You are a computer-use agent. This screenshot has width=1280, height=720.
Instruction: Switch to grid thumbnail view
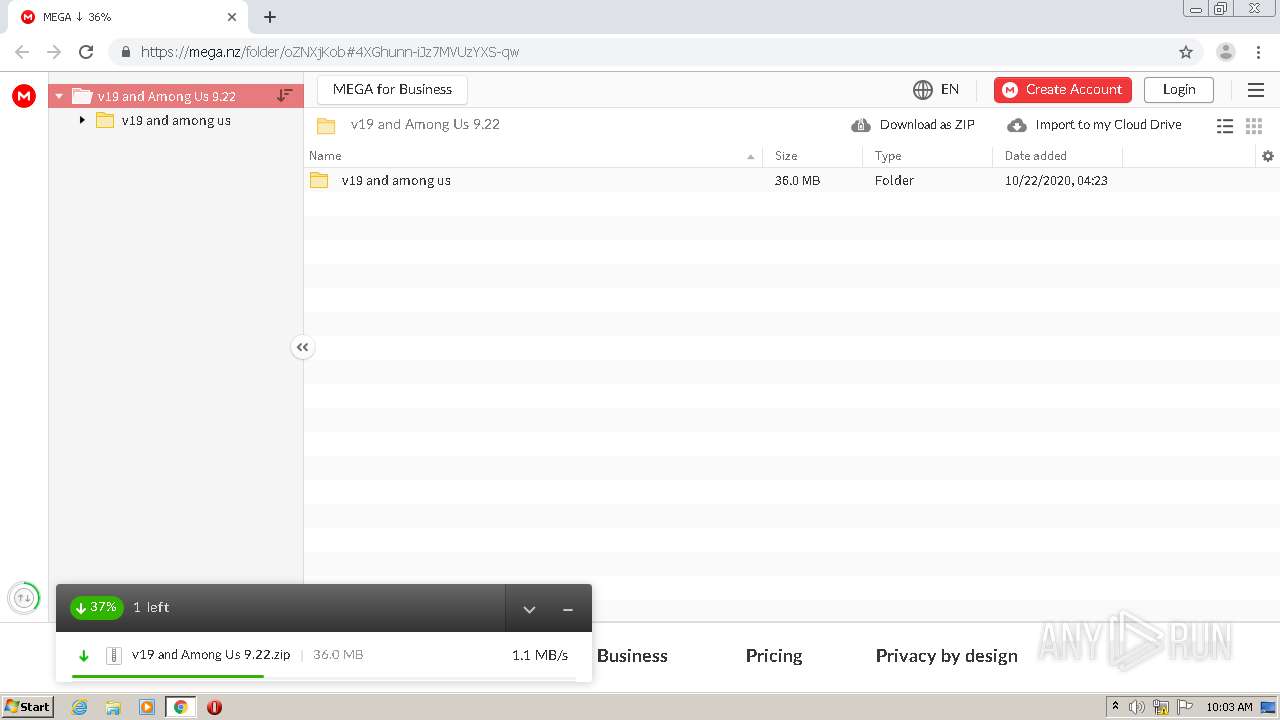tap(1254, 126)
